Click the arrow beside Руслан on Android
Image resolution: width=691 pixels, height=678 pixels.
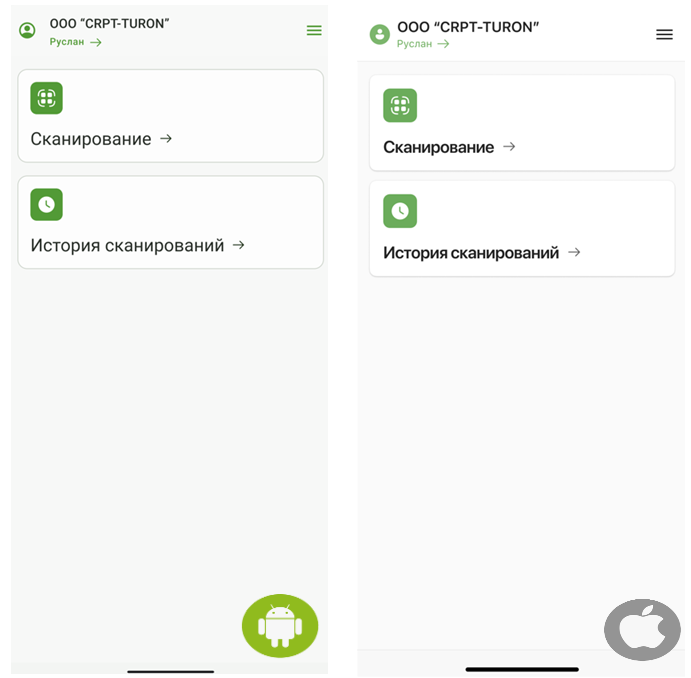[96, 42]
